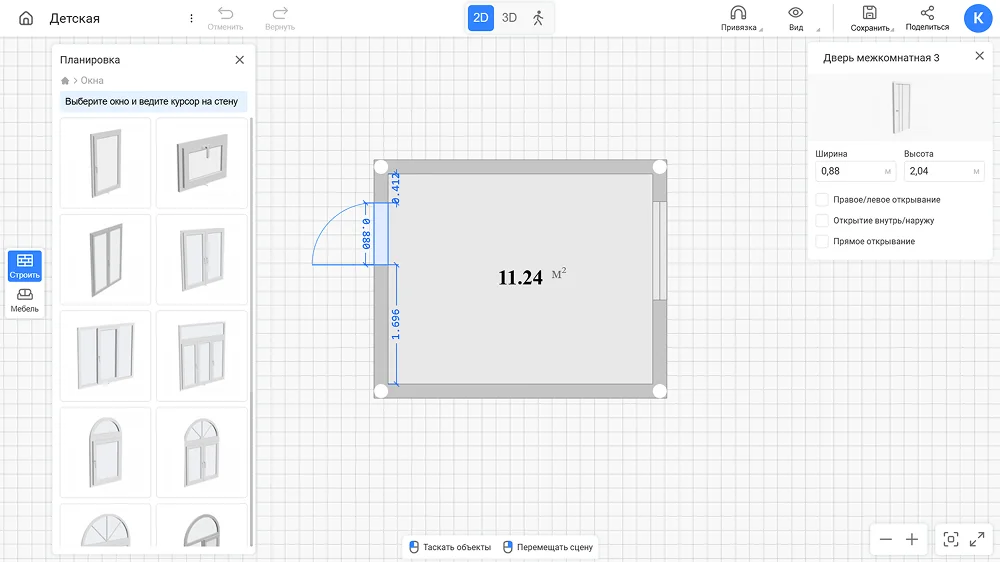Undo the last action (Отменить)
The height and width of the screenshot is (562, 1000).
225,18
